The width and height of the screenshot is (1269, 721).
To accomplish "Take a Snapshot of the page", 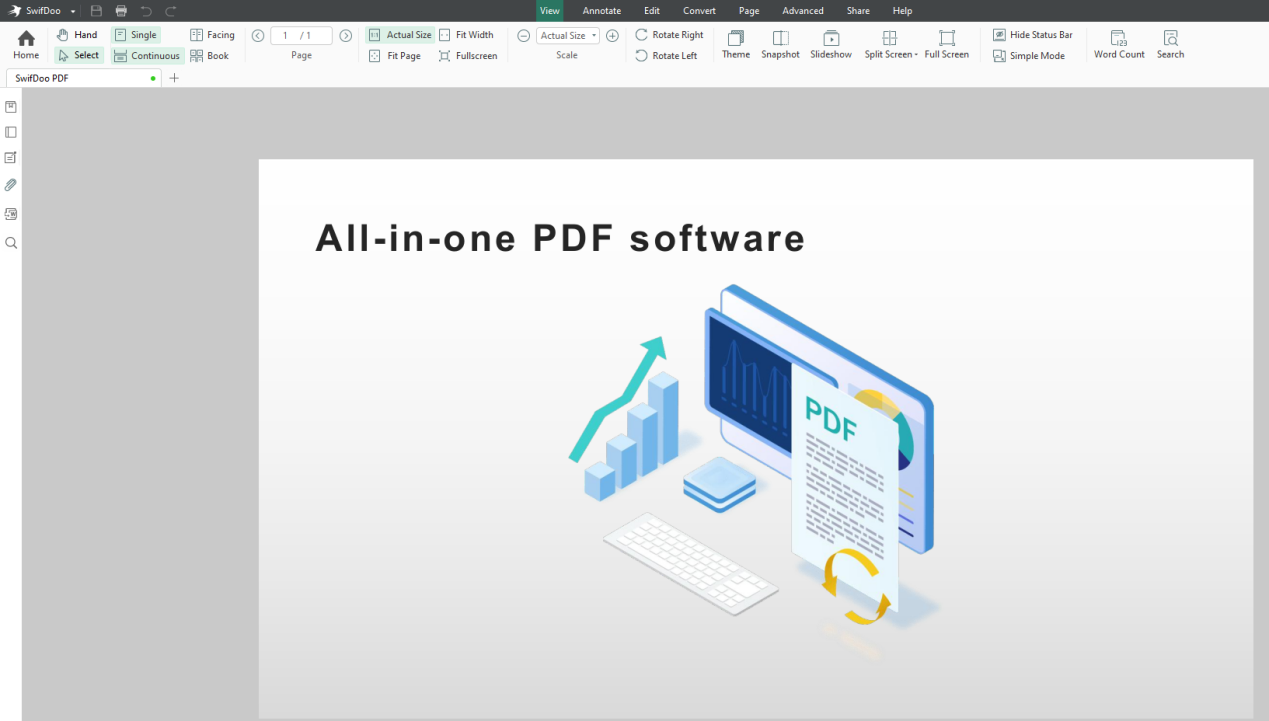I will [780, 44].
